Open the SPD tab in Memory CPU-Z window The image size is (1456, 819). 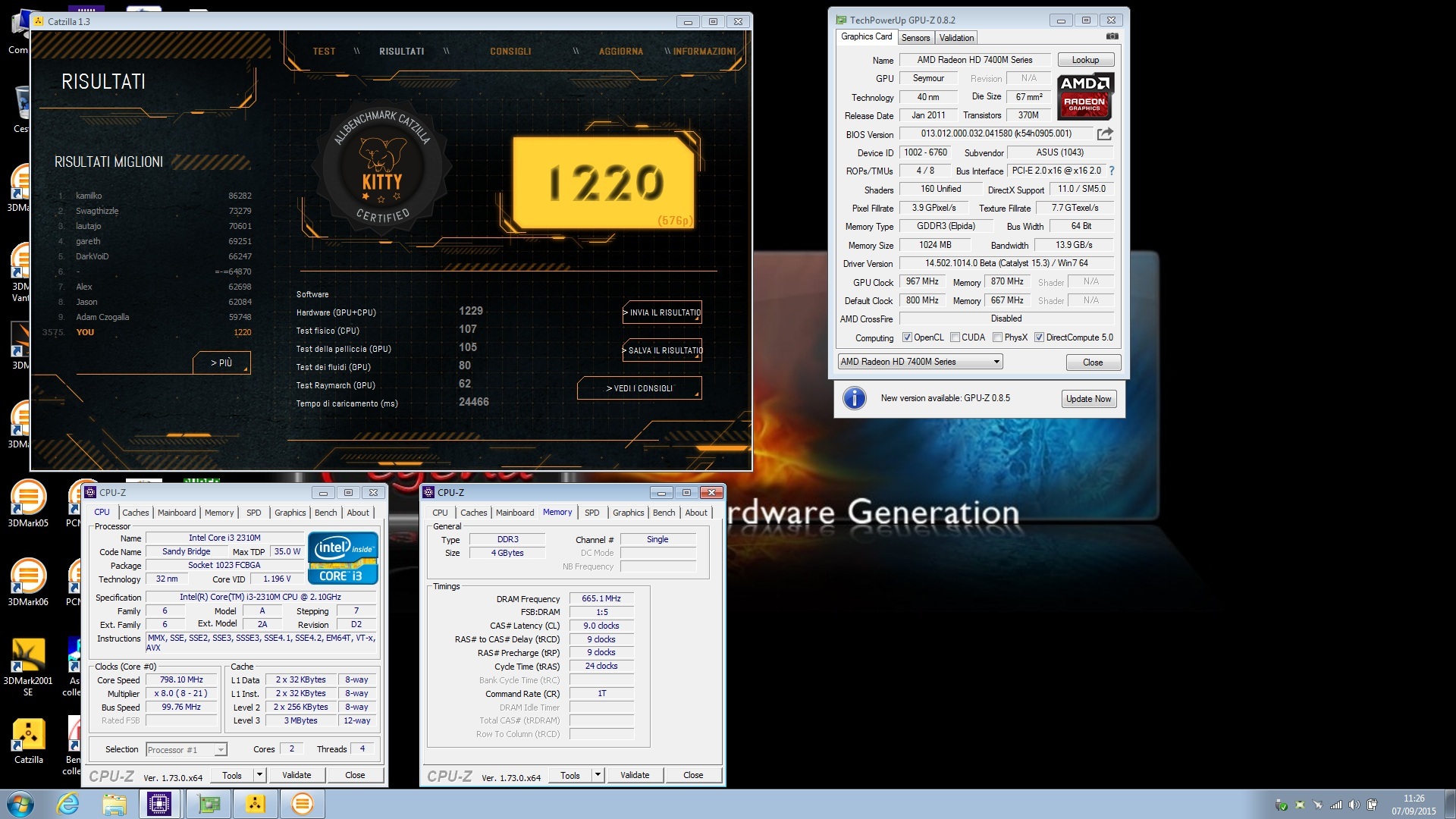tap(592, 513)
